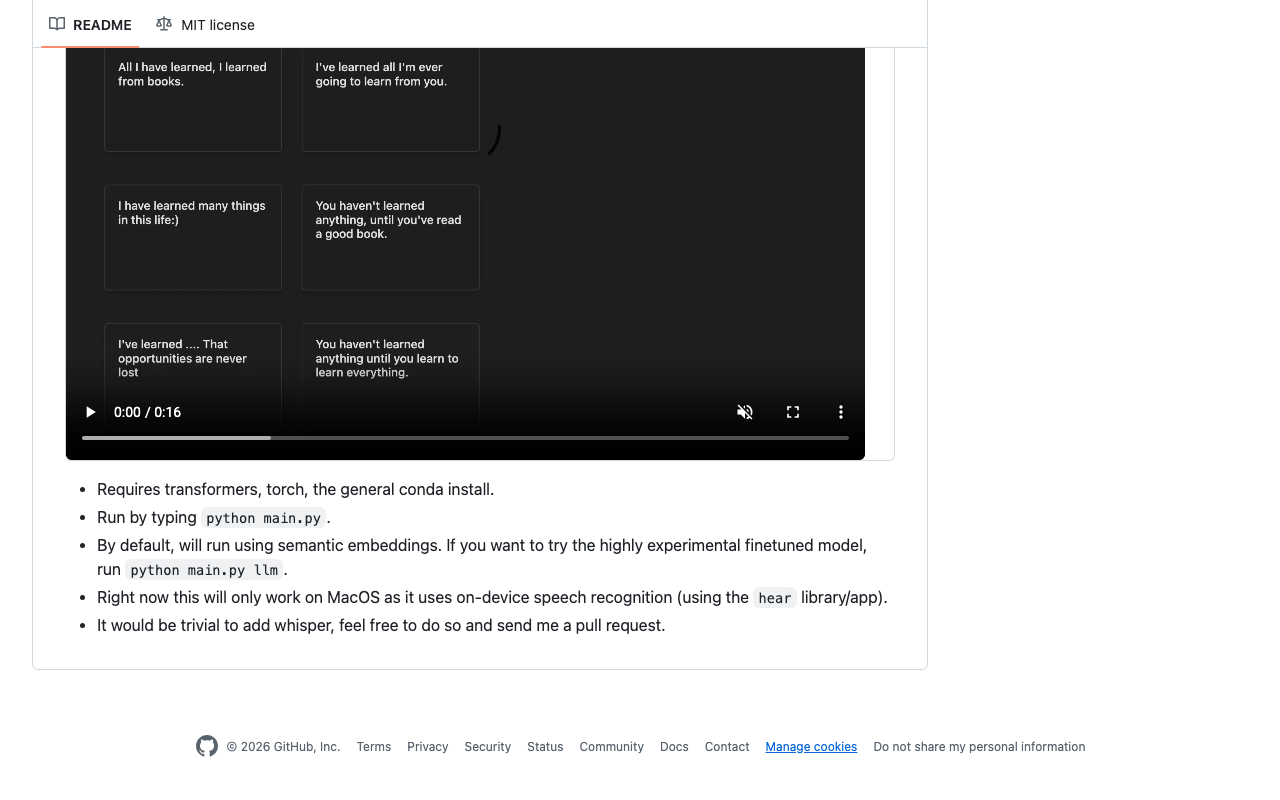Click 'until you've read a good book' card
The image size is (1280, 800).
coord(391,237)
